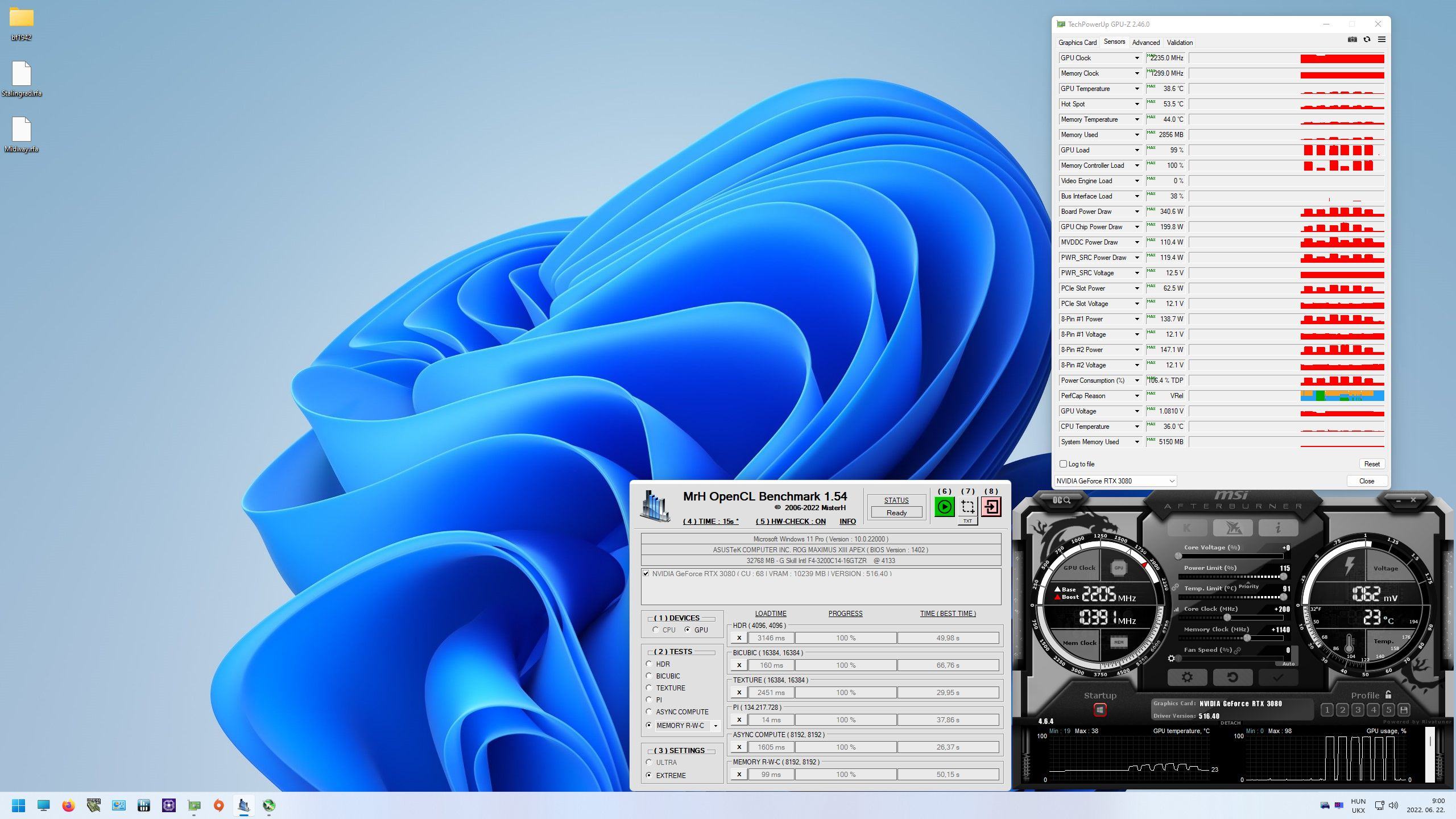Select Afterburner profile slot 1
This screenshot has height=819, width=1456.
click(1327, 710)
